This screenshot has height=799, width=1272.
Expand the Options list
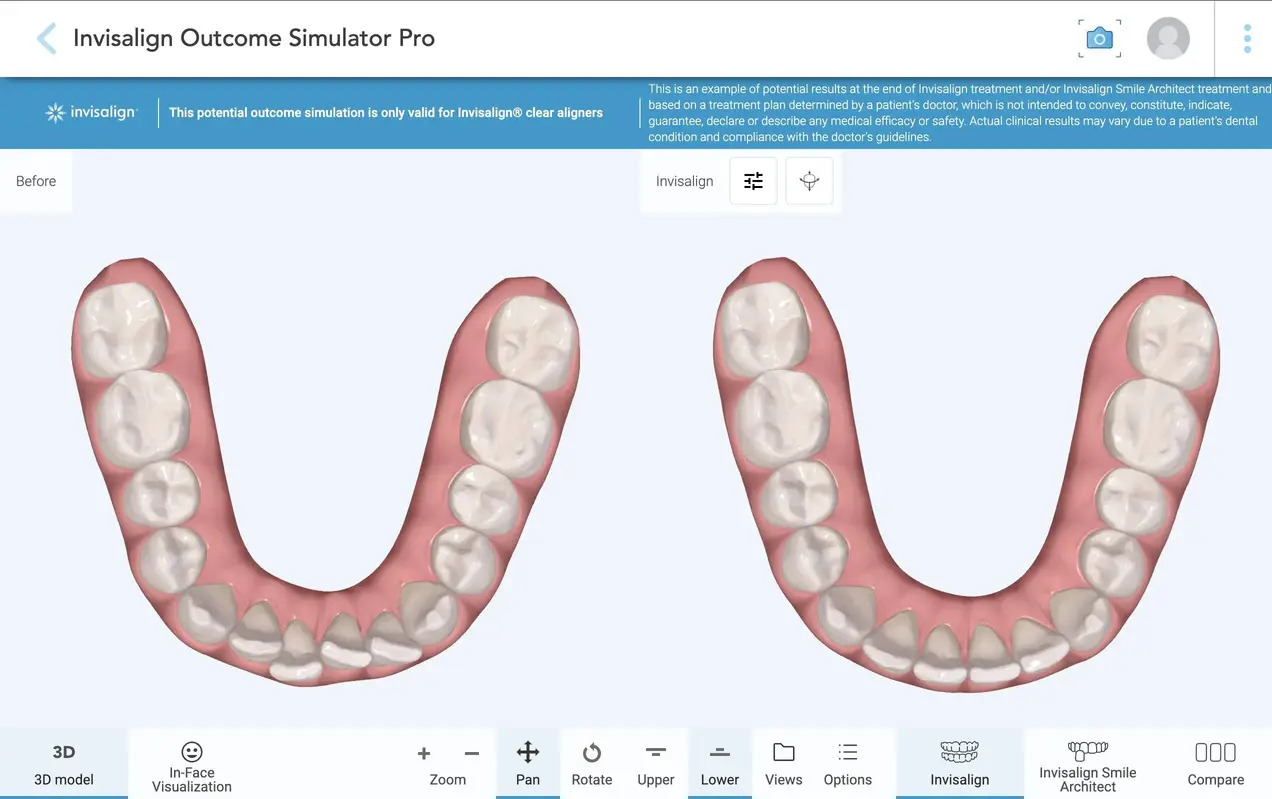848,764
